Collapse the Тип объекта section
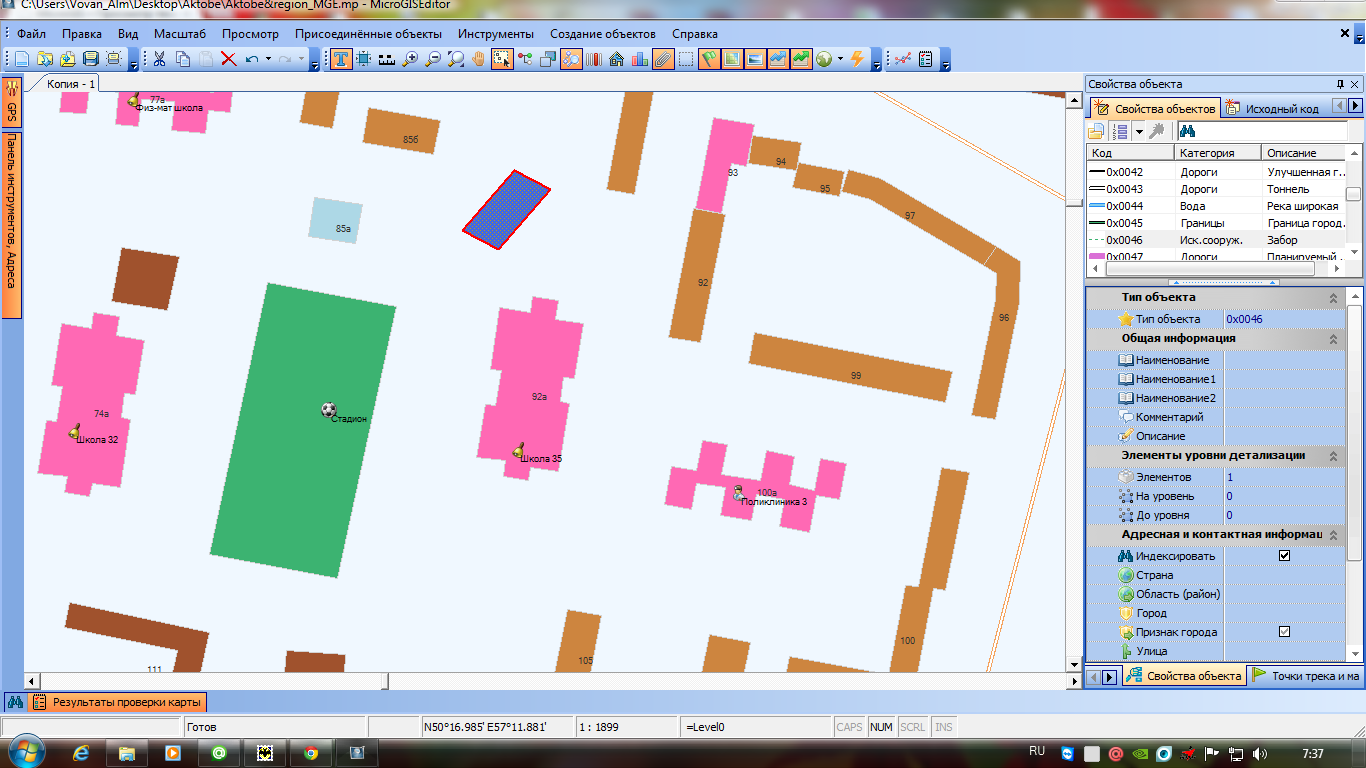The image size is (1366, 768). point(1333,298)
